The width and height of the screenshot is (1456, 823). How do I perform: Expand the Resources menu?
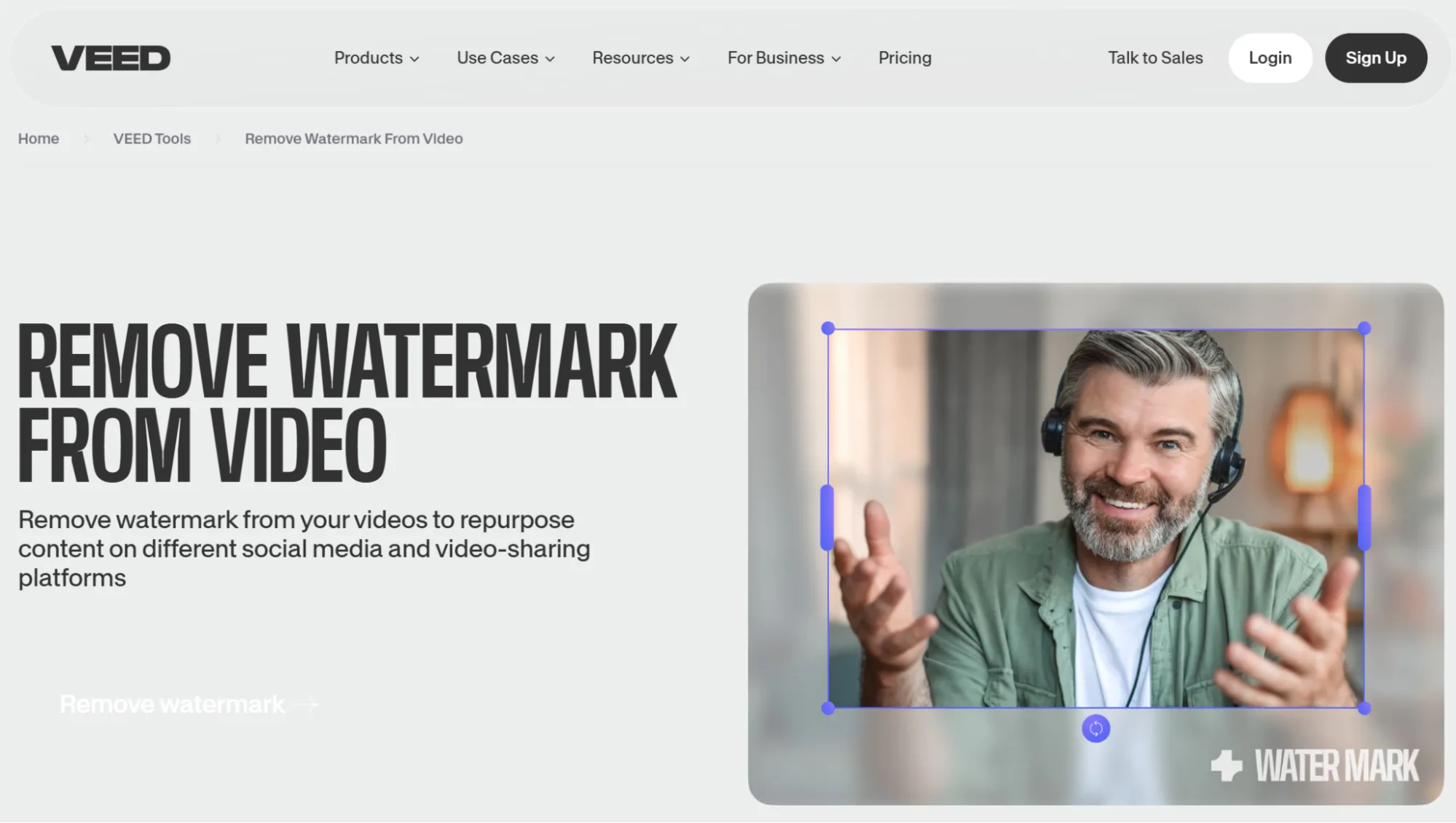[640, 58]
